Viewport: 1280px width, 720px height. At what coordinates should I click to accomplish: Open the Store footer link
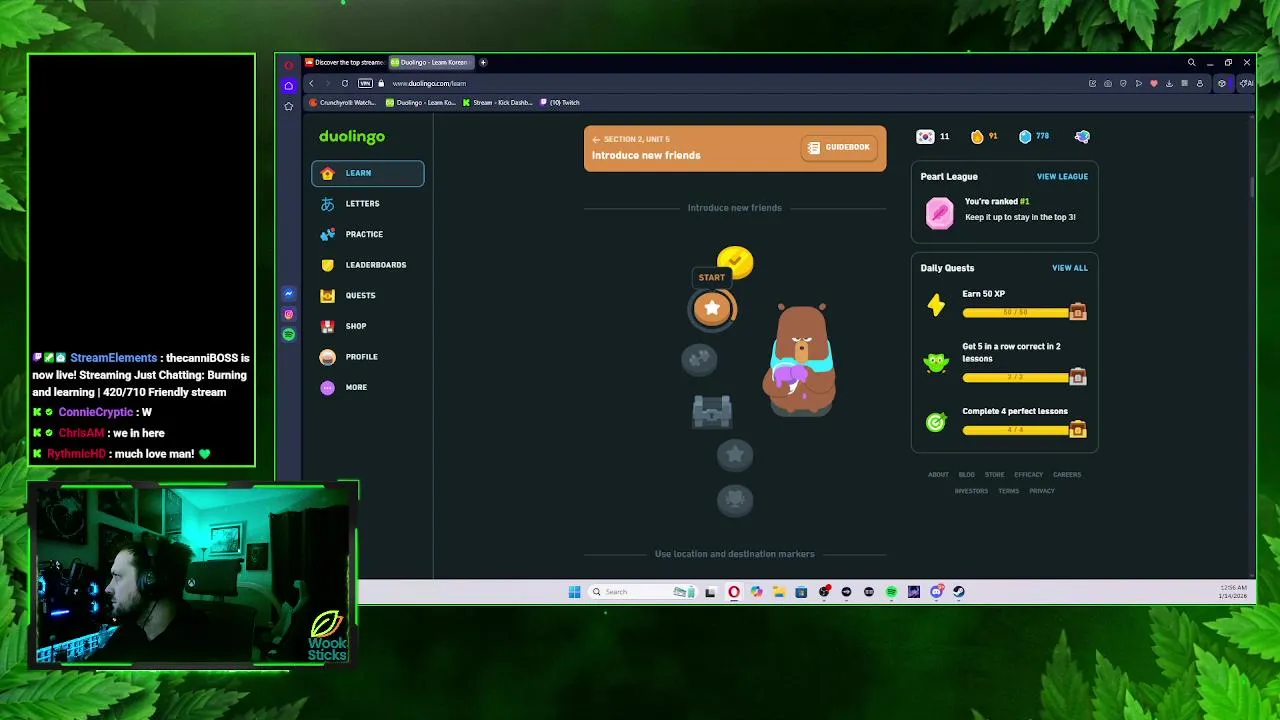point(994,475)
